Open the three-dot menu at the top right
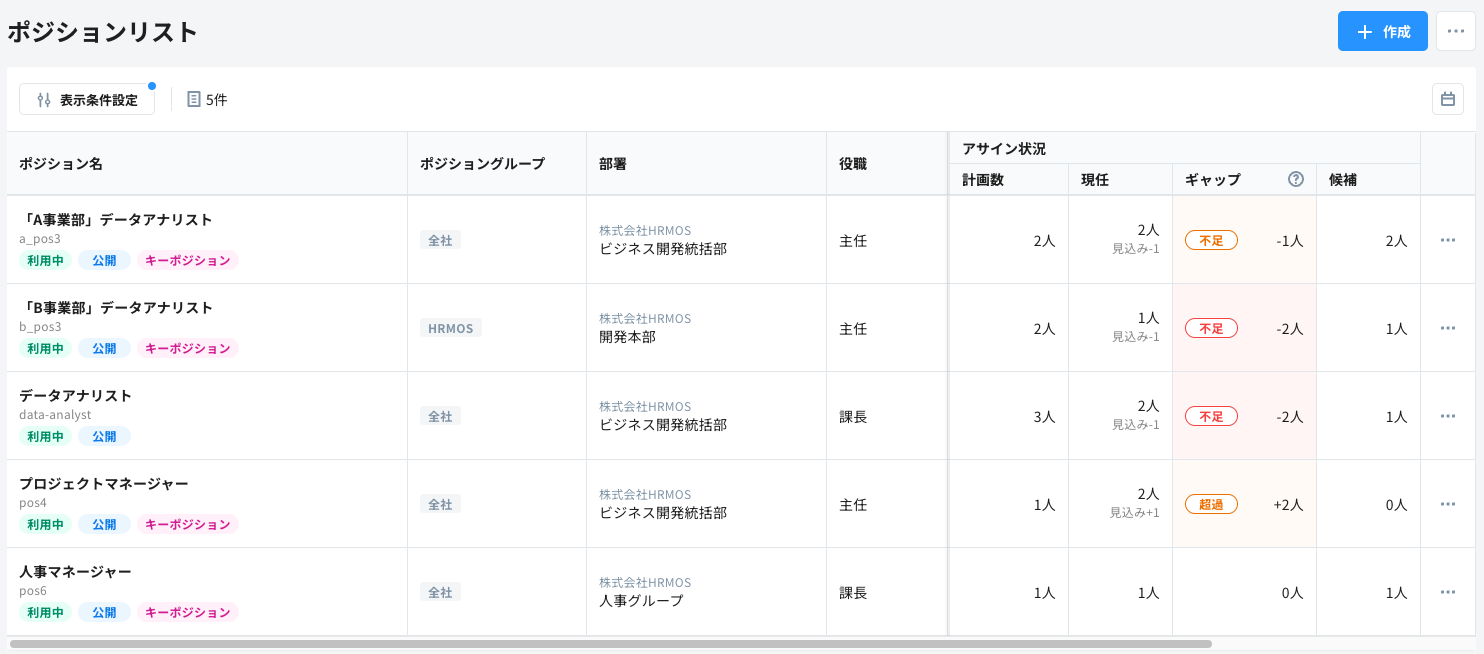1484x654 pixels. pos(1455,31)
